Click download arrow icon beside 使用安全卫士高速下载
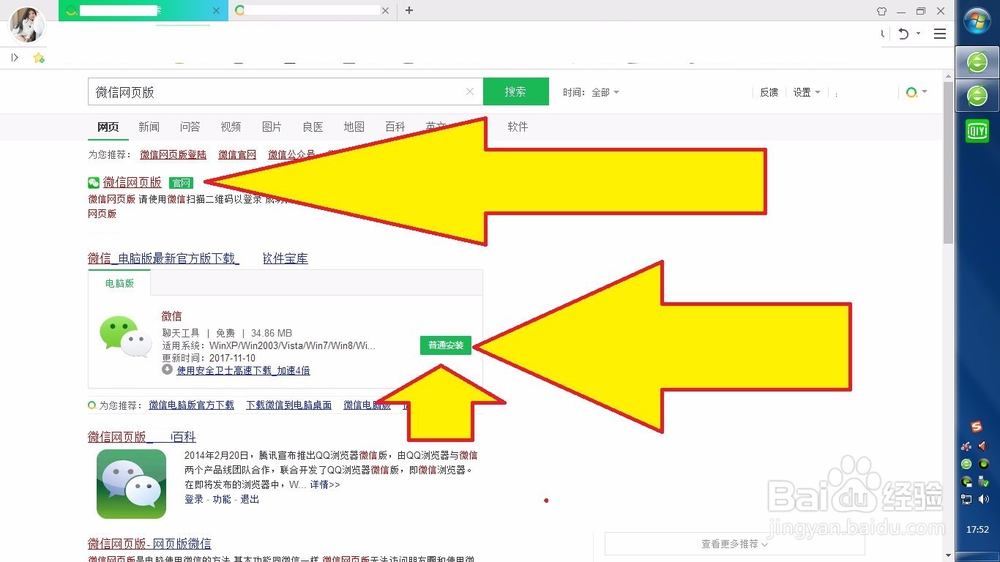This screenshot has width=1000, height=562. [167, 369]
